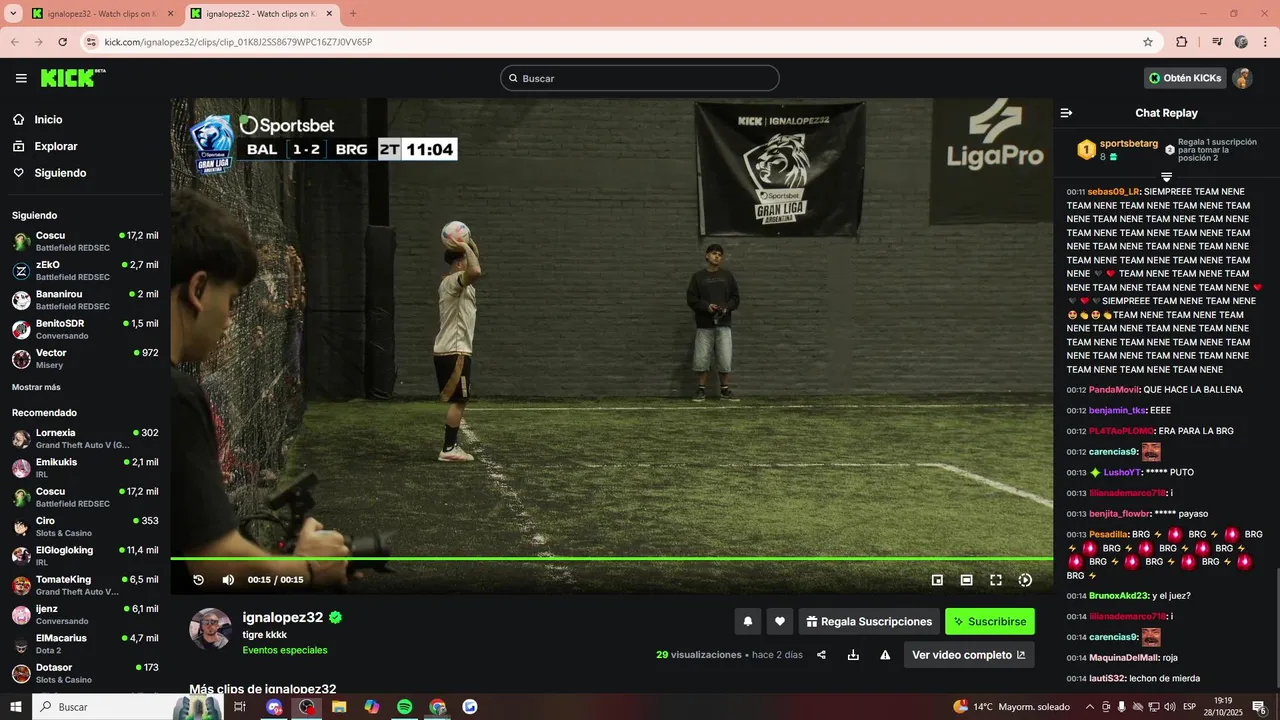Expand Mostrar más followed channels

pyautogui.click(x=36, y=387)
